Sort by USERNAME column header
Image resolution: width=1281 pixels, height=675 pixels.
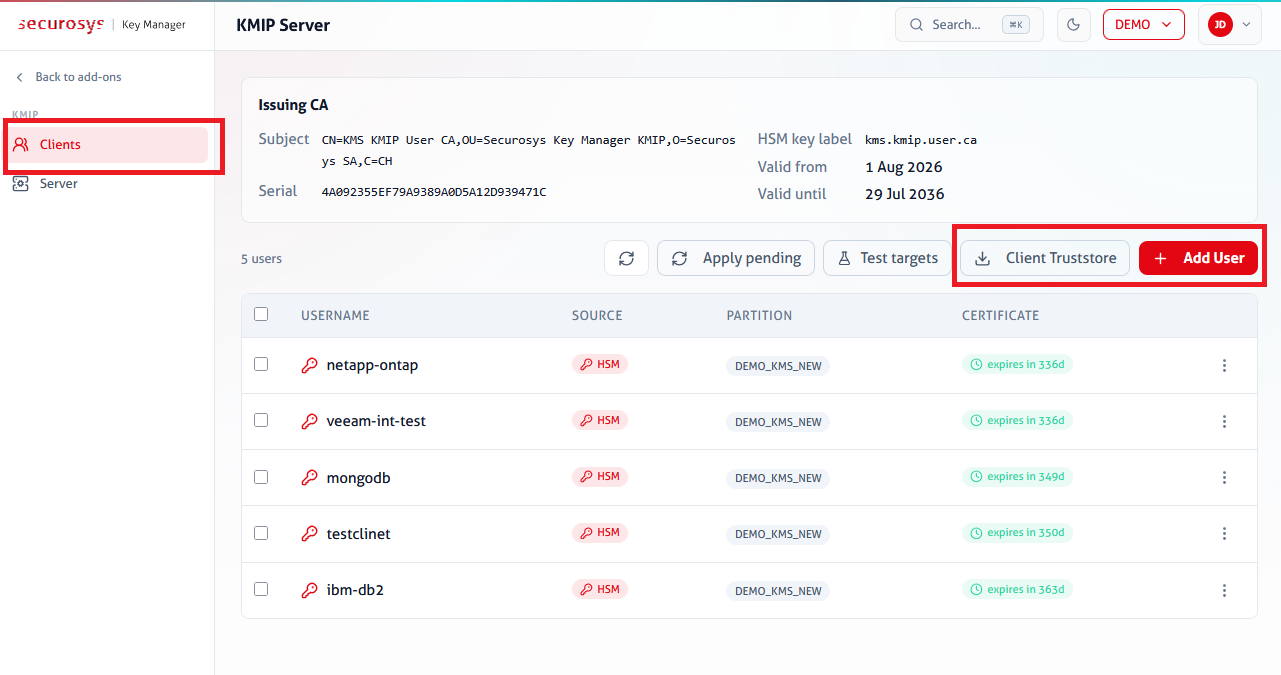[335, 315]
